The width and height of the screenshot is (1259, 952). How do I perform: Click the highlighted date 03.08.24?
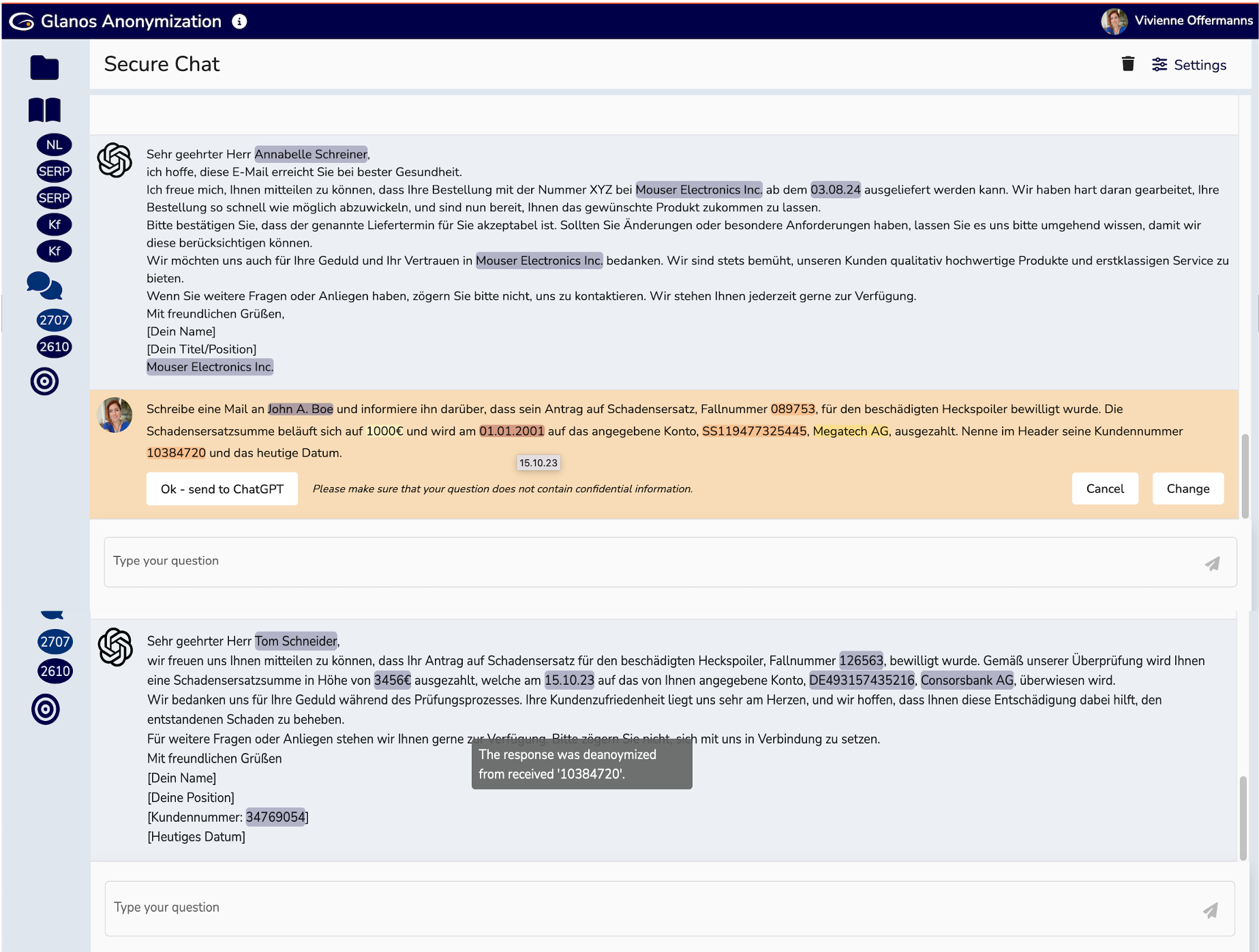[836, 189]
